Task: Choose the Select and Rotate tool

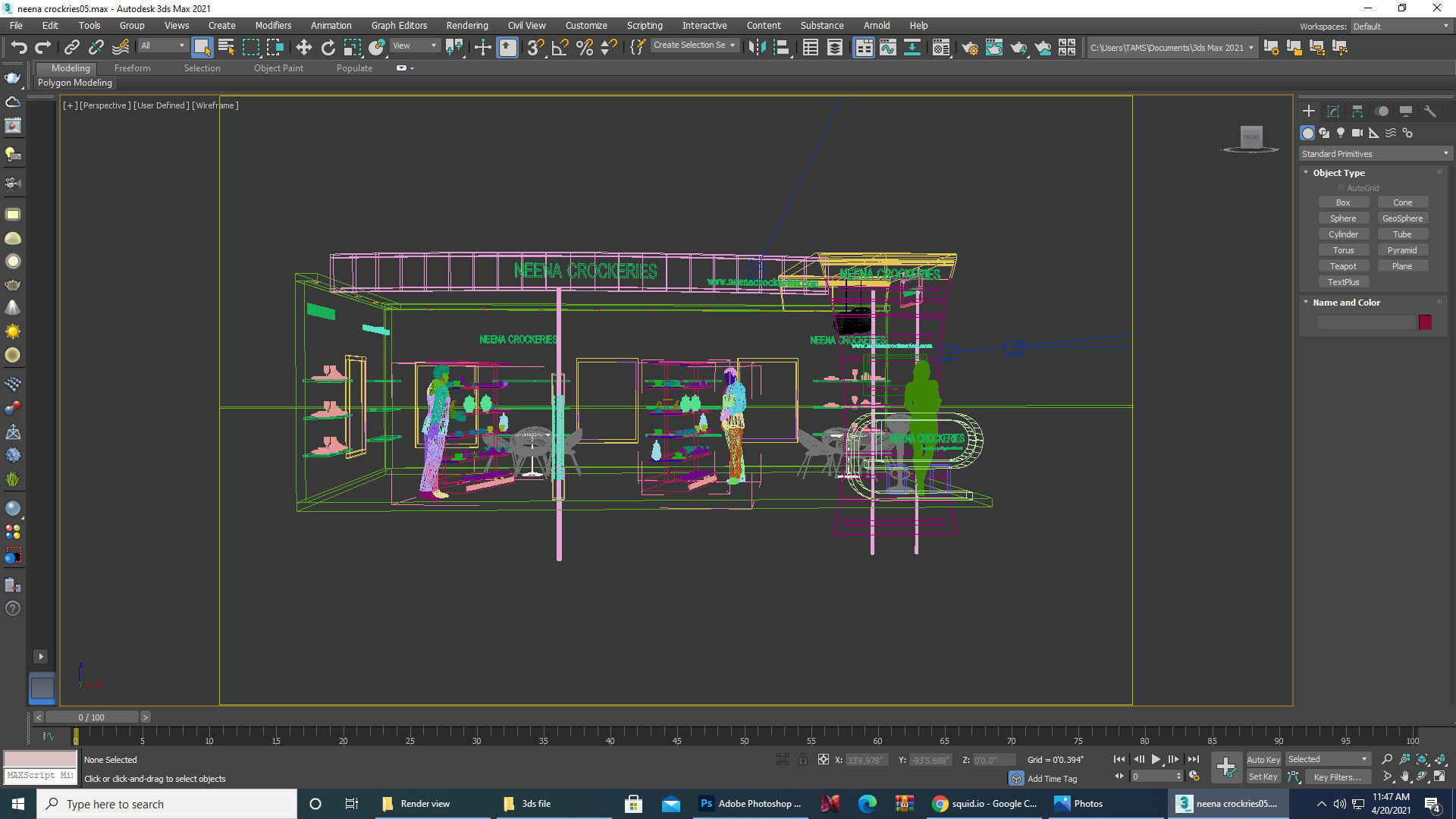Action: [x=328, y=47]
